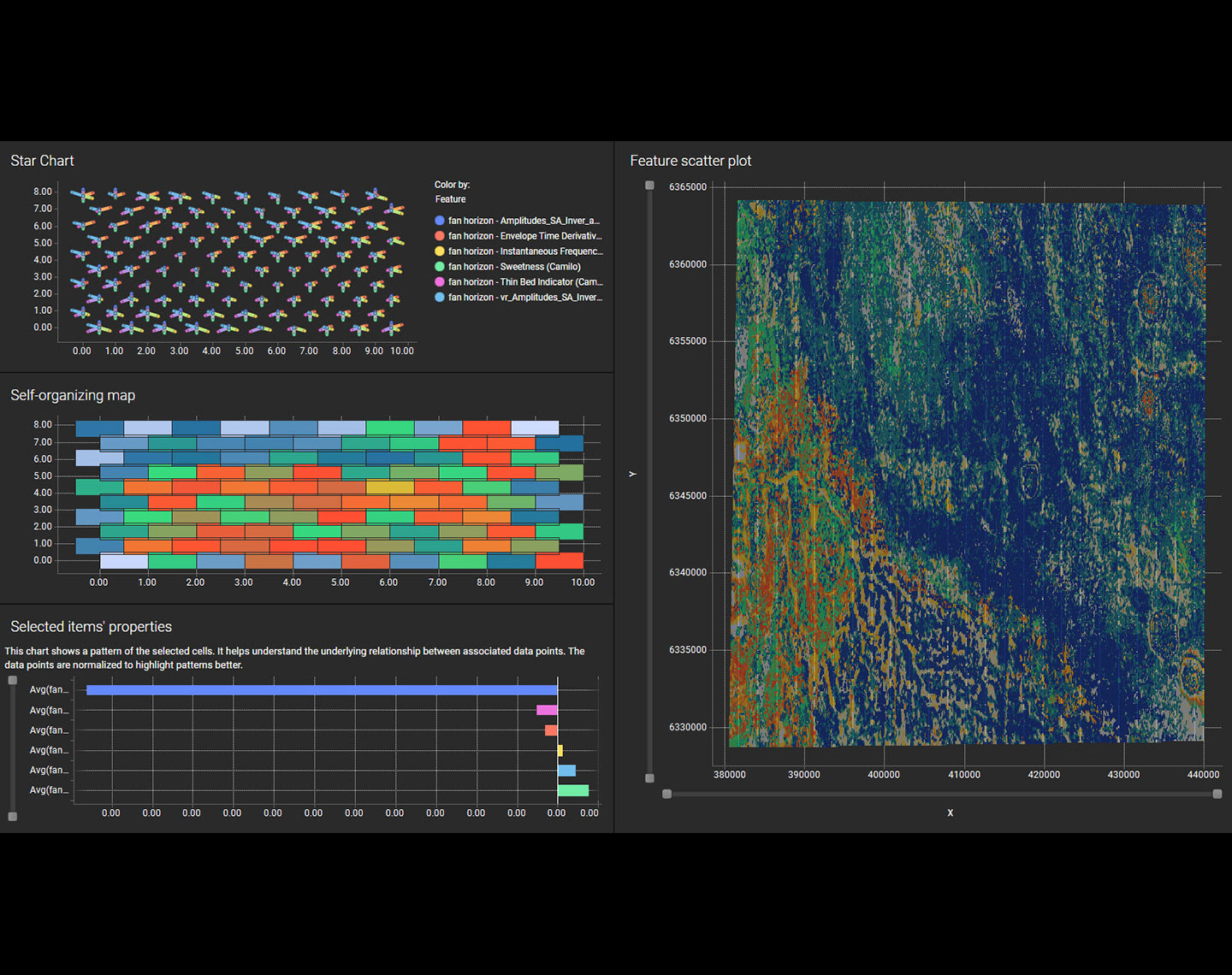Click '440000' on scatter plot X axis
Image resolution: width=1232 pixels, height=975 pixels.
click(1203, 775)
